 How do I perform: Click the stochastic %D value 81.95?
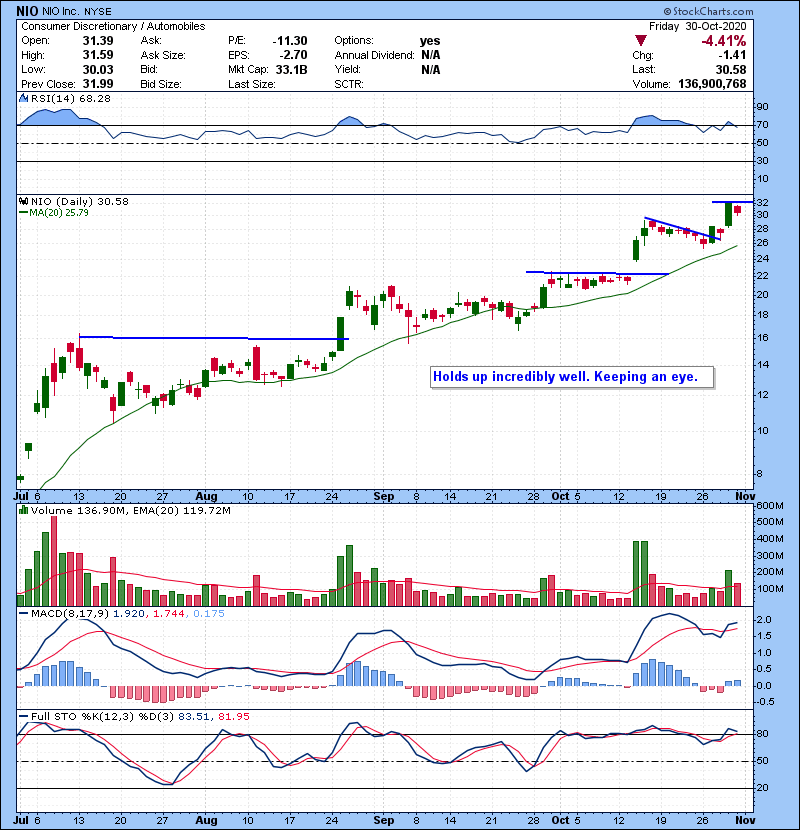(233, 717)
